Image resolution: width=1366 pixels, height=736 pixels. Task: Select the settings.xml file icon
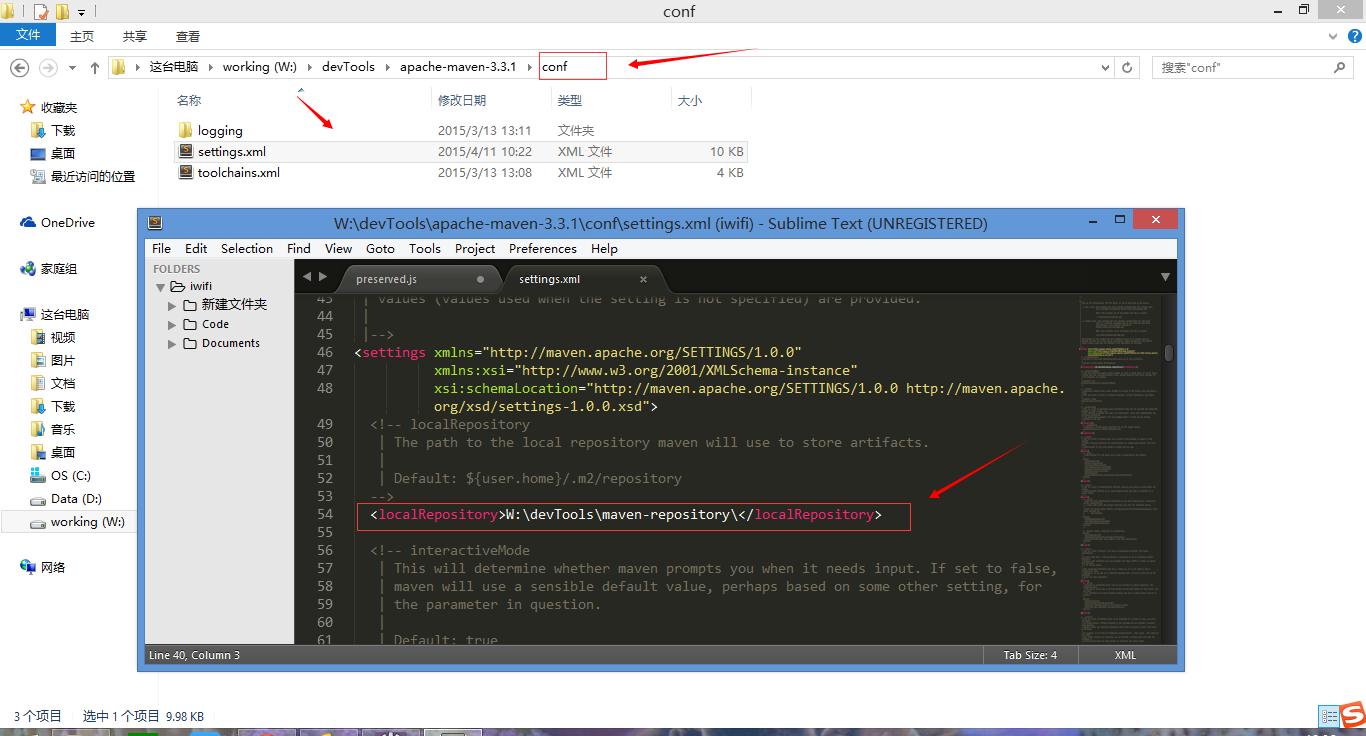coord(185,151)
